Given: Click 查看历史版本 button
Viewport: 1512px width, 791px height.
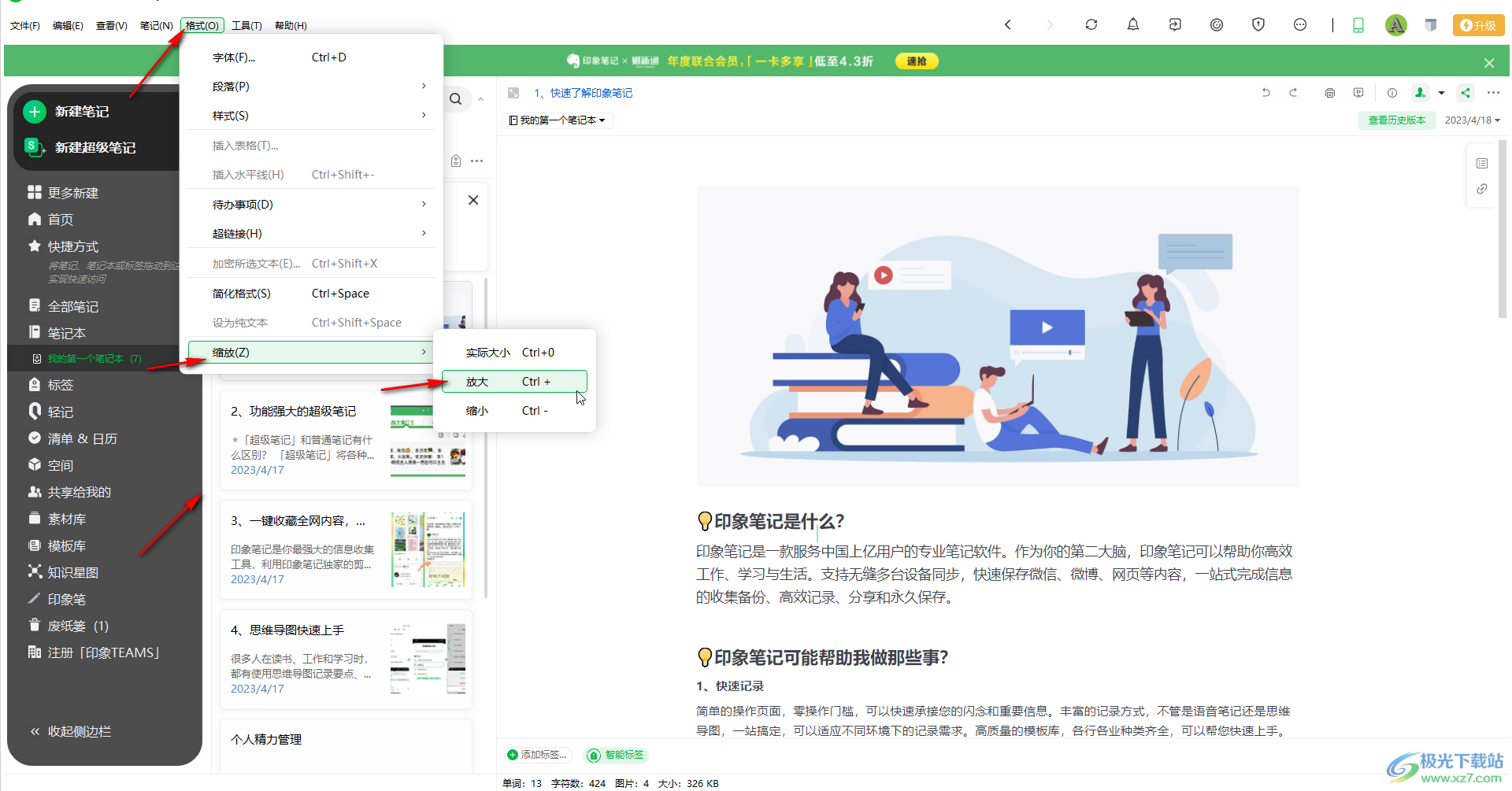Looking at the screenshot, I should click(1396, 120).
